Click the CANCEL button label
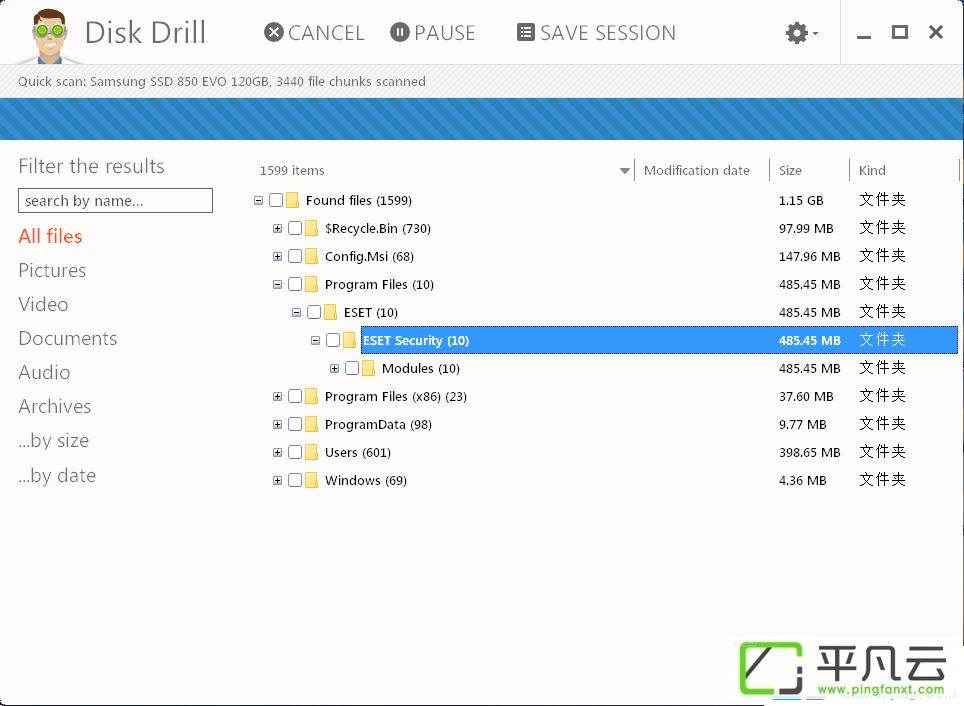Viewport: 964px width, 706px height. point(326,33)
